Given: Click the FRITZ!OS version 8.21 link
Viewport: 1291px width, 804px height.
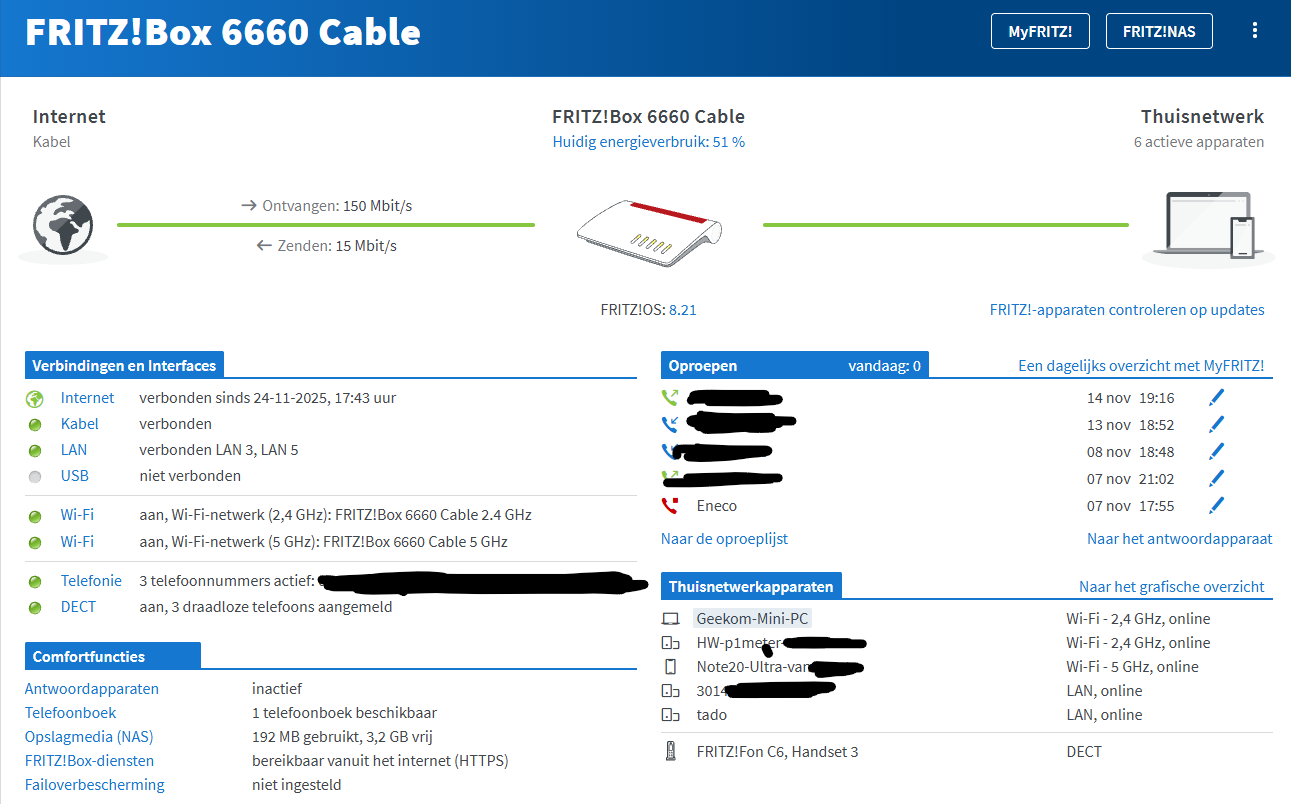Looking at the screenshot, I should 682,310.
